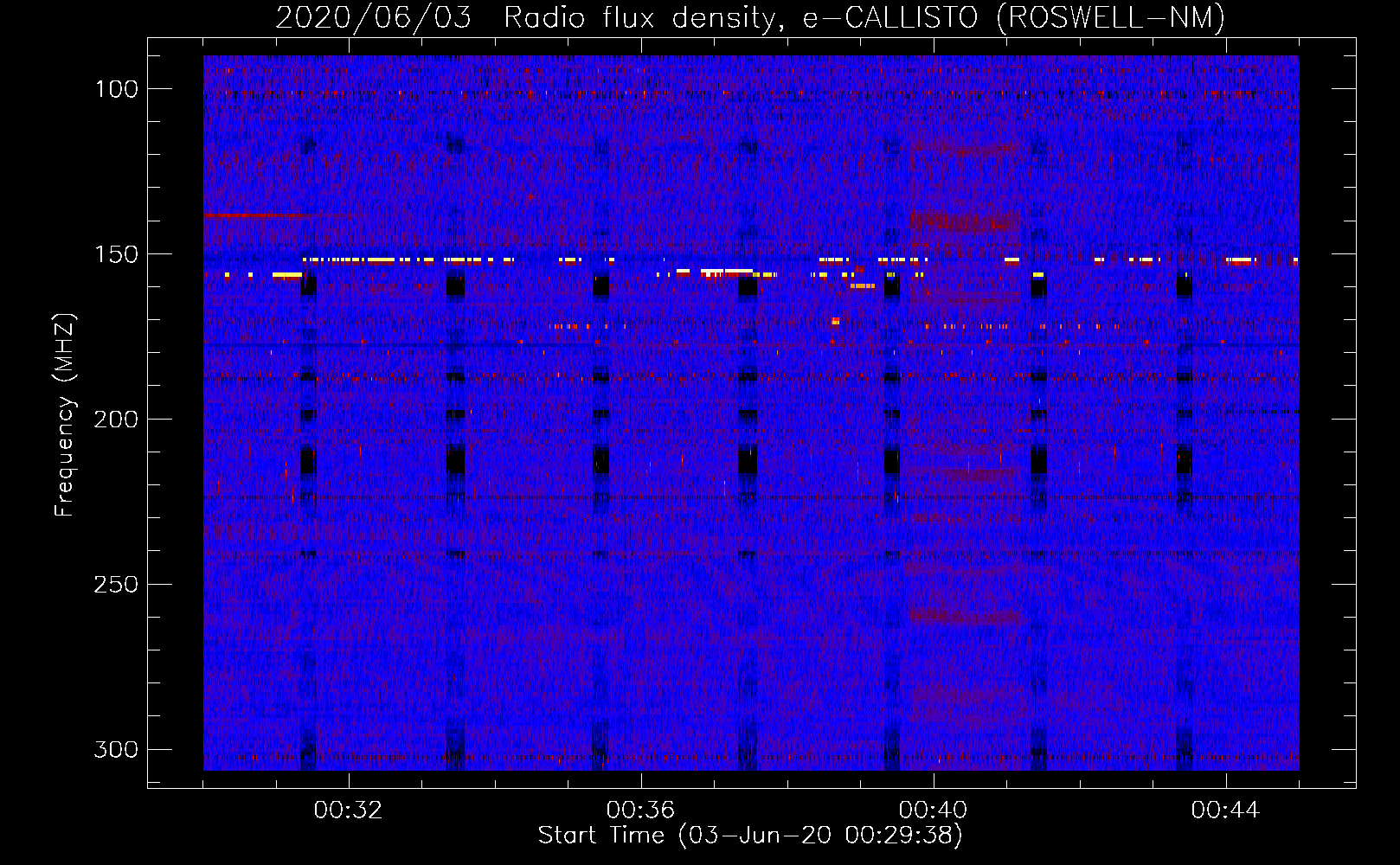1400x865 pixels.
Task: Click the 'Frequency (MHZ)' axis label
Action: [65, 415]
